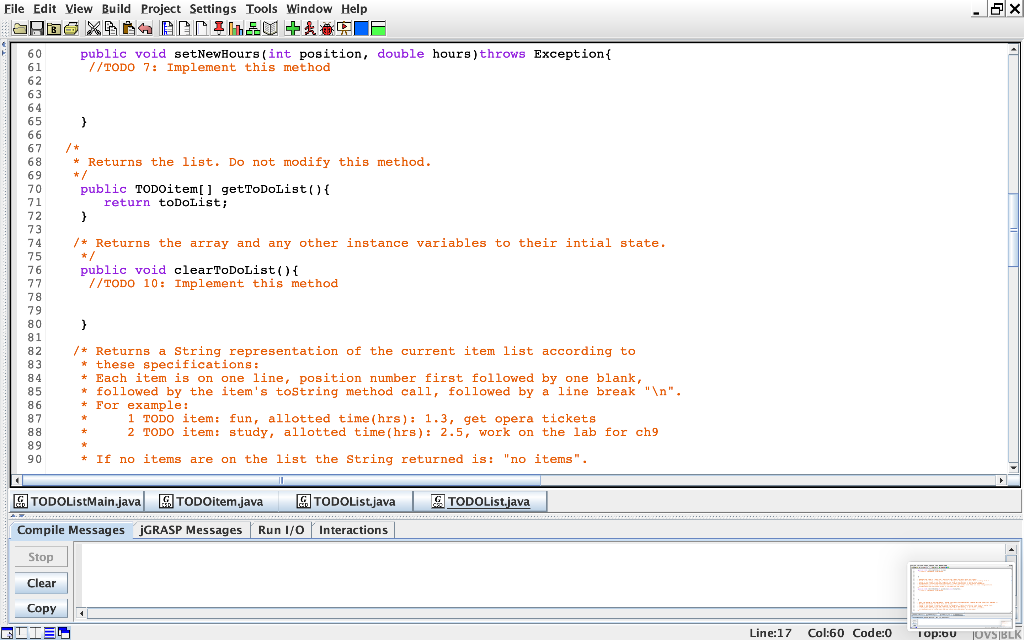Select the underlined TODOList.java tab

[x=480, y=502]
